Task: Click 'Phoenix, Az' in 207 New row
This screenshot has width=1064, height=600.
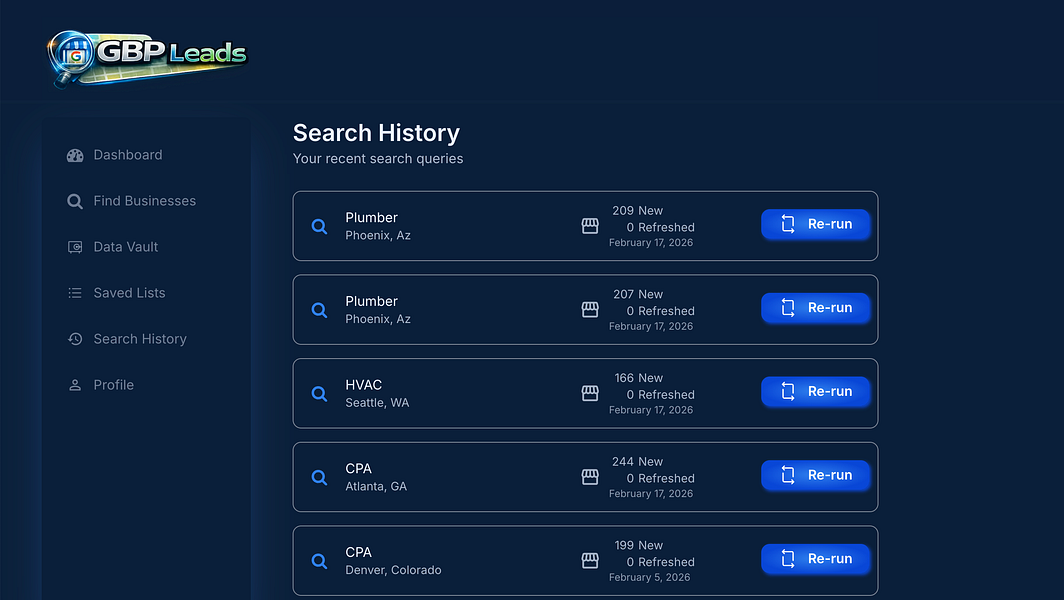Action: coord(378,319)
